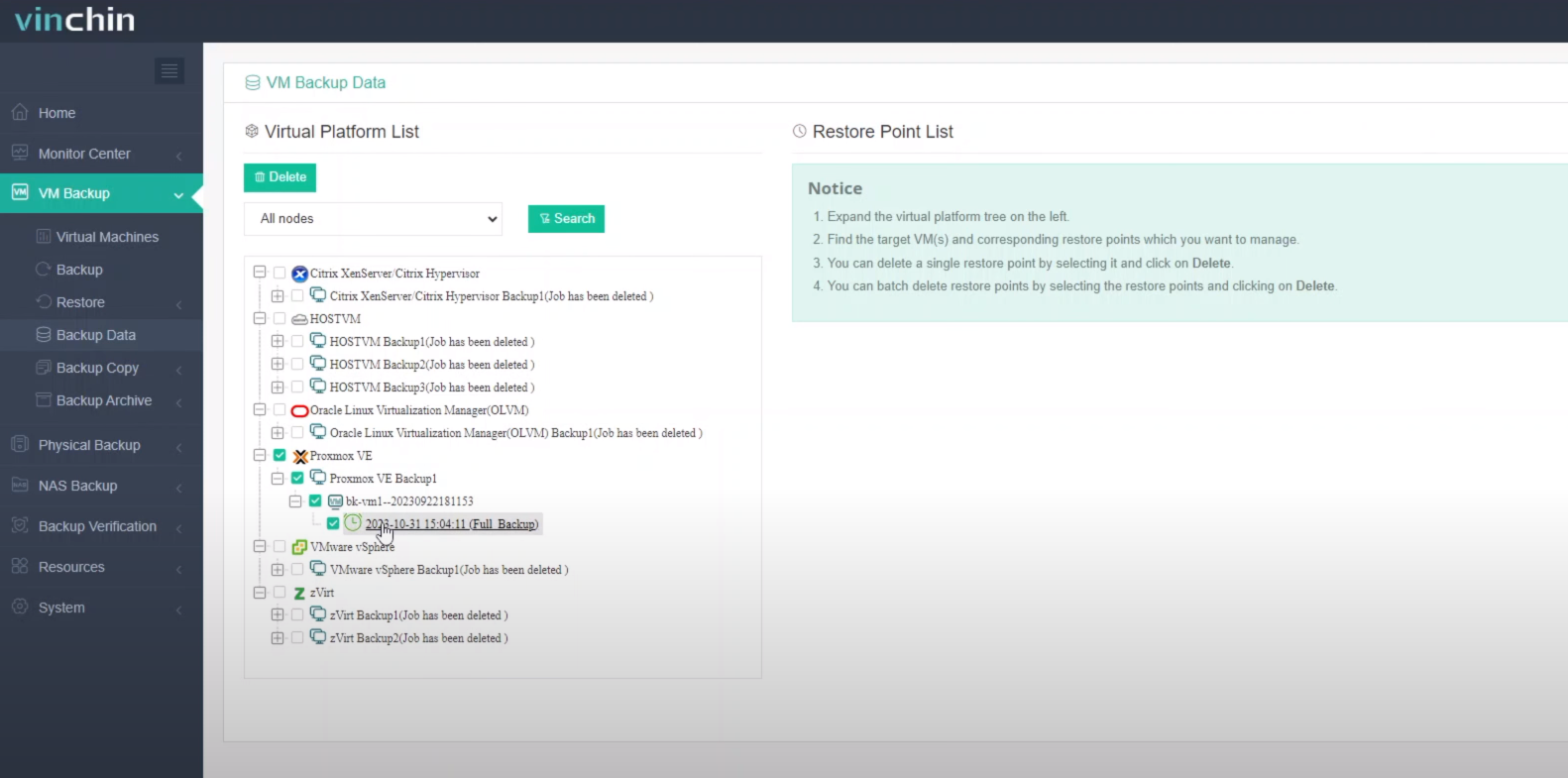Image resolution: width=1568 pixels, height=778 pixels.
Task: Select the bk-vm1--20230922181153 tree entry
Action: click(x=409, y=501)
